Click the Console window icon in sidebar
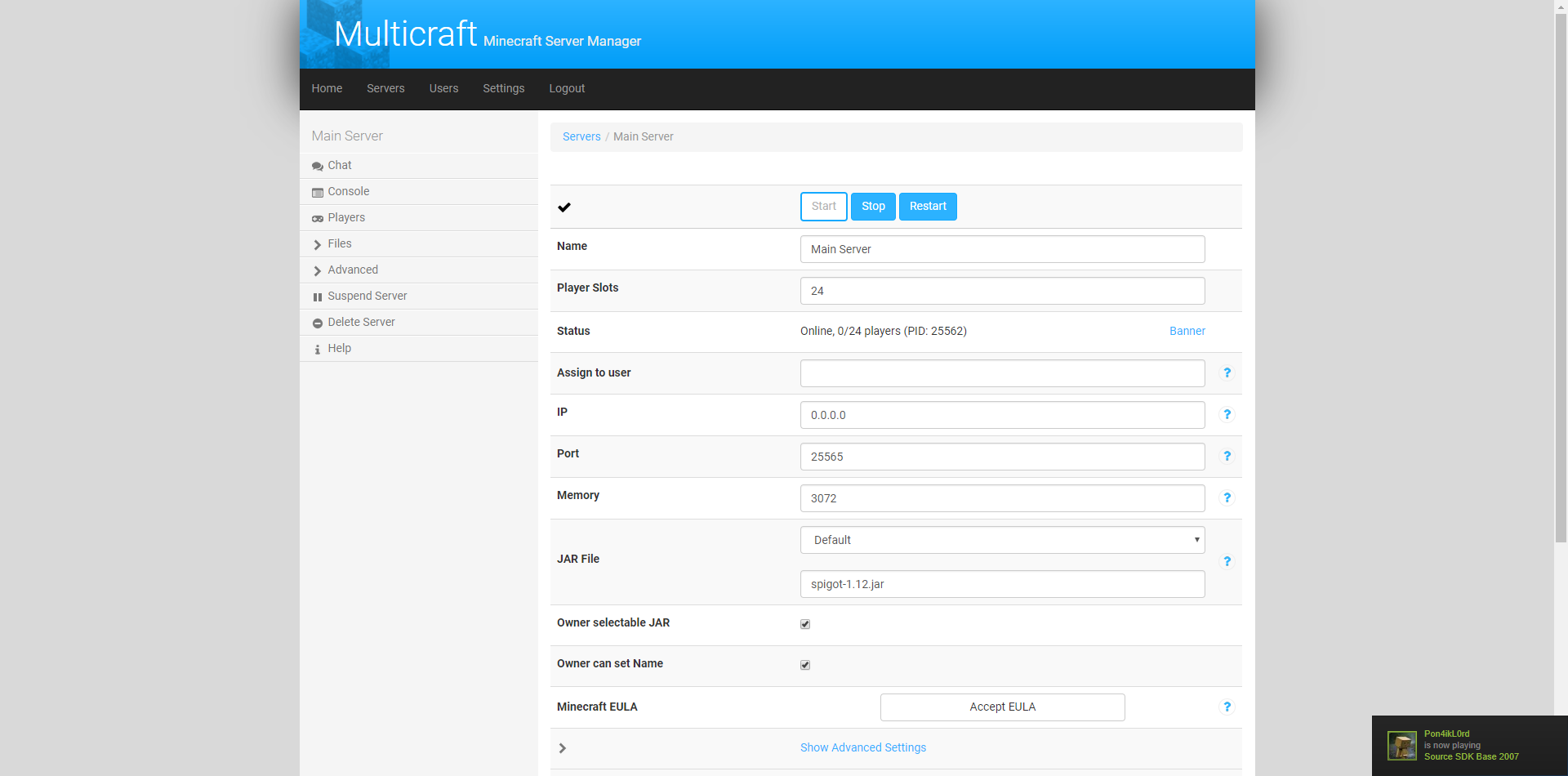The height and width of the screenshot is (776, 1568). pos(318,192)
